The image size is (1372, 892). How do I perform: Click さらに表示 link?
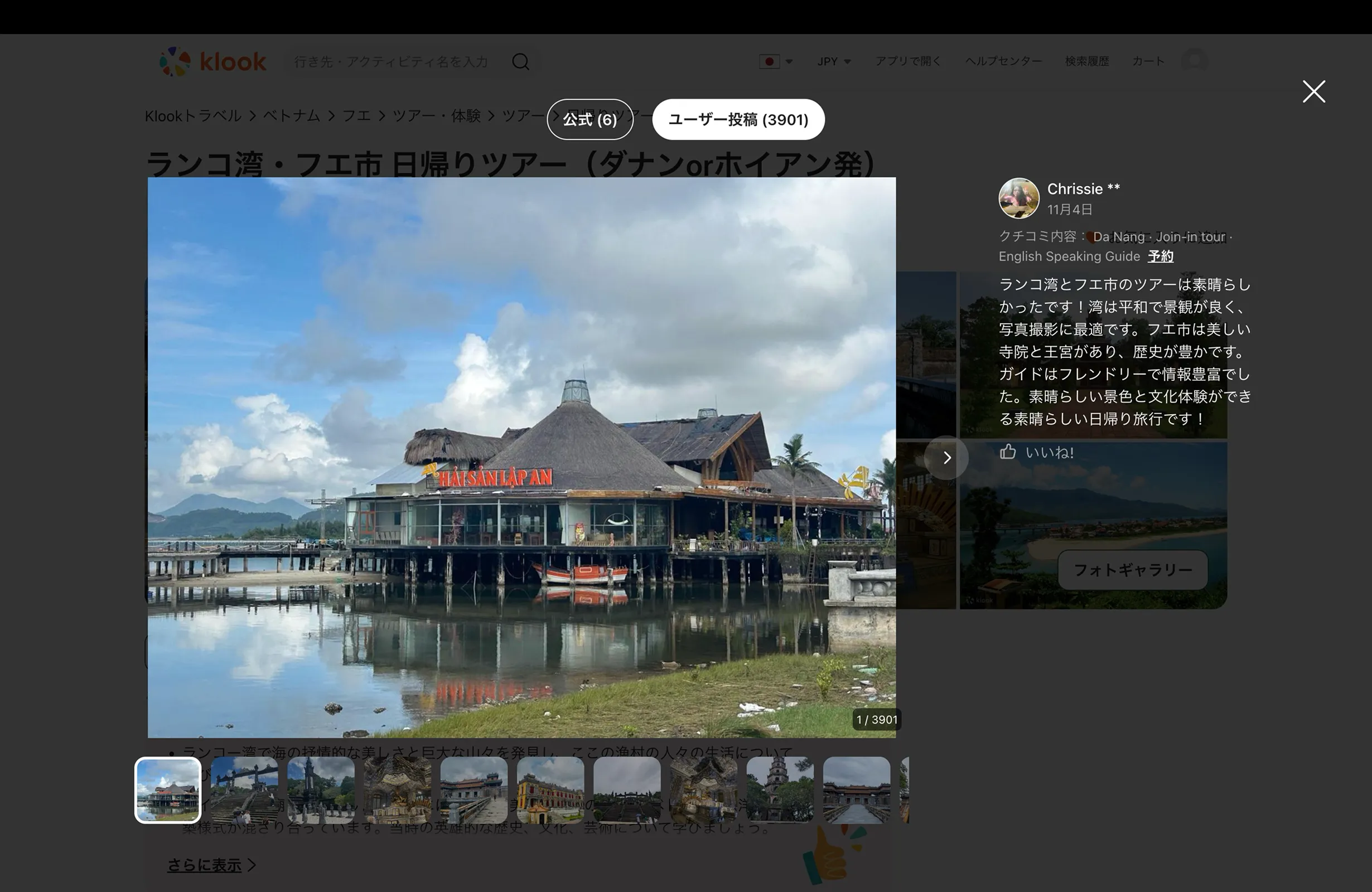pos(211,865)
